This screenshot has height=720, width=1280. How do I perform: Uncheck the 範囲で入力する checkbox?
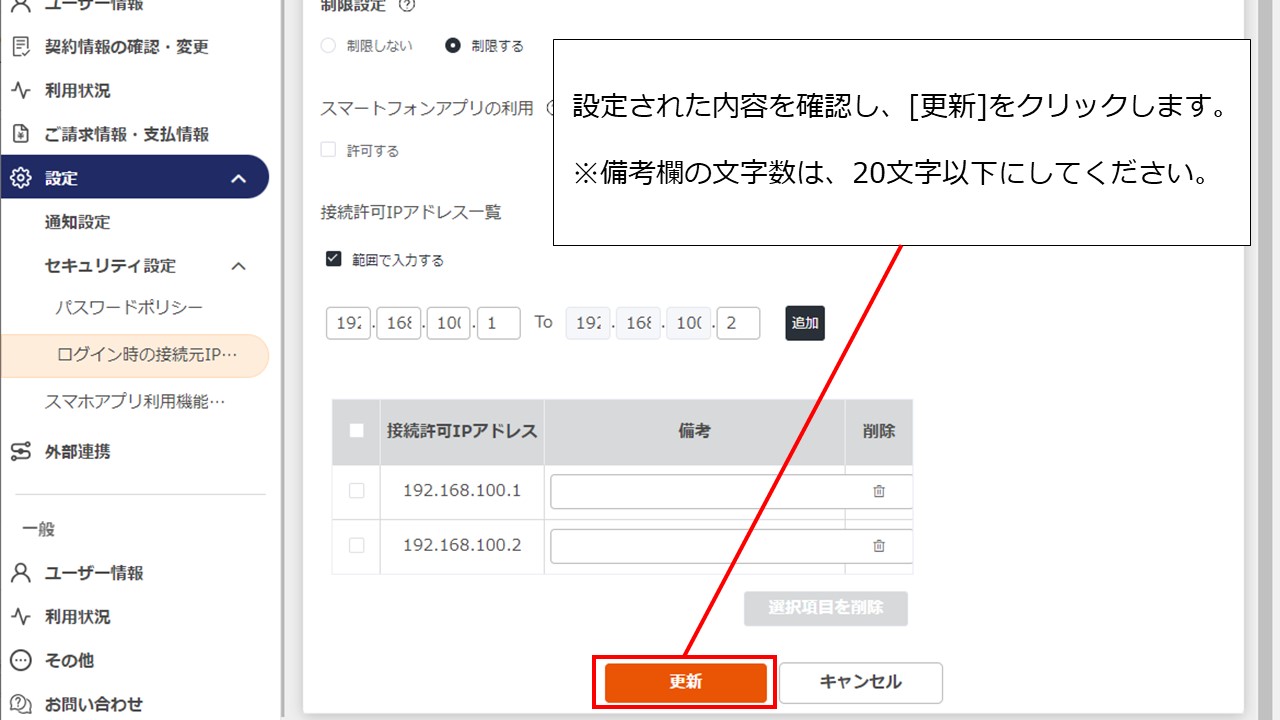(334, 260)
